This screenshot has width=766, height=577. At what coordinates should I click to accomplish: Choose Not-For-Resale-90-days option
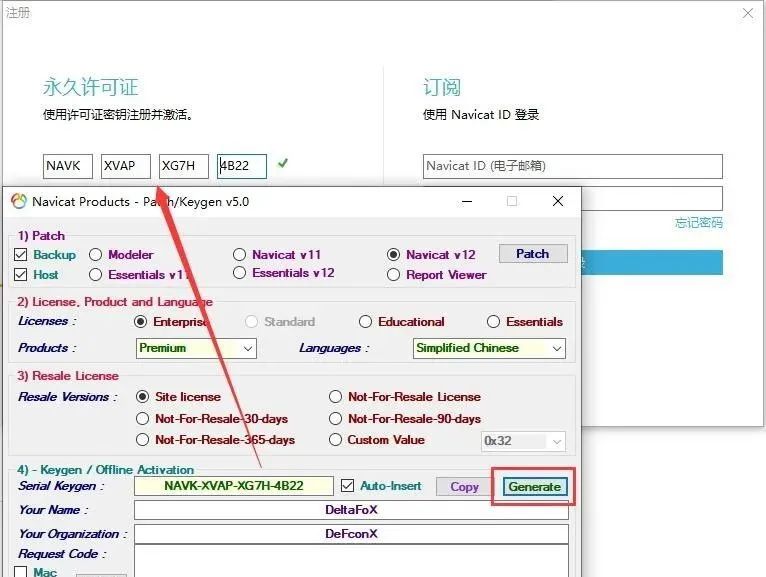pyautogui.click(x=335, y=419)
